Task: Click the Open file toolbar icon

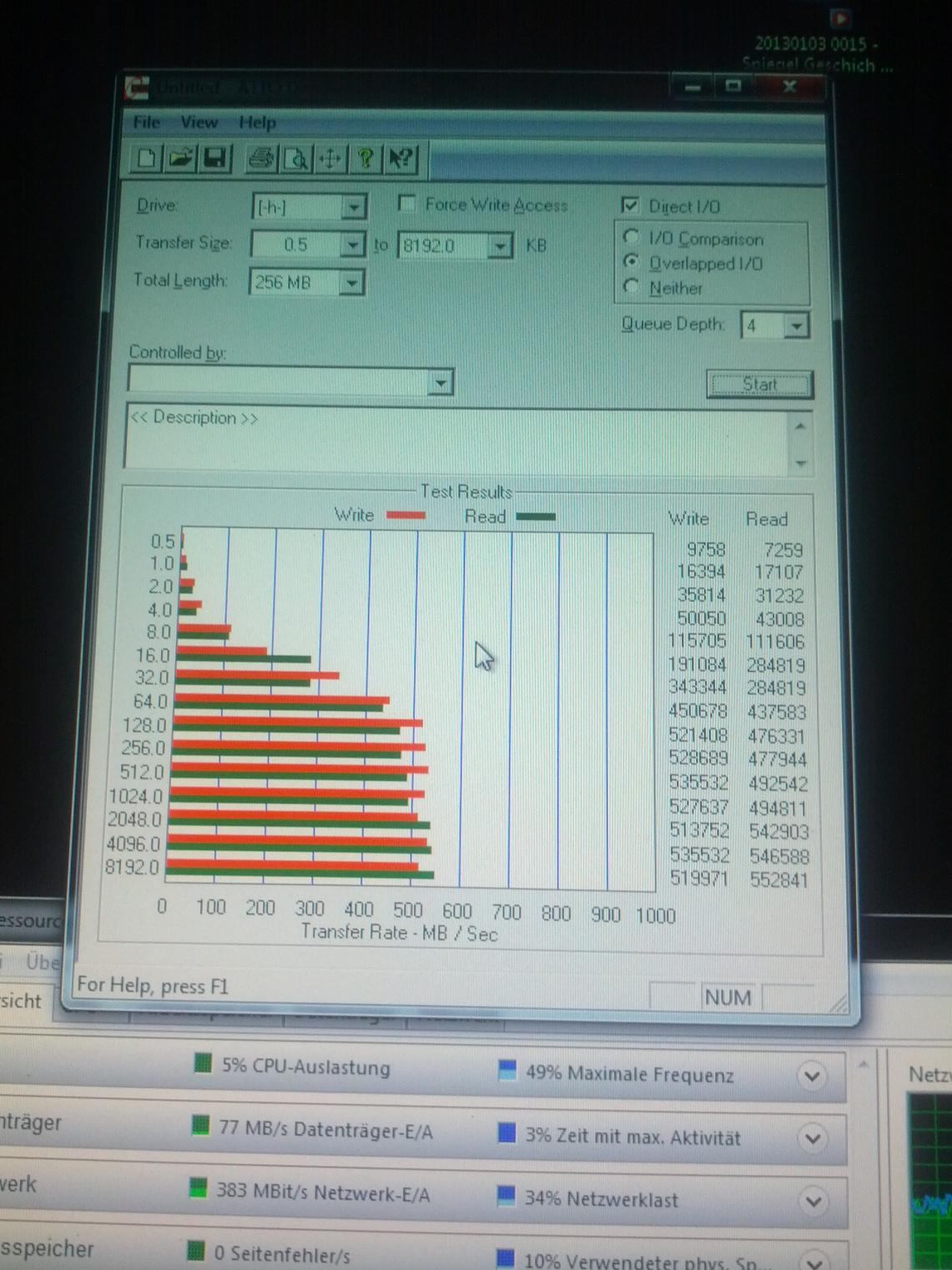Action: tap(181, 158)
